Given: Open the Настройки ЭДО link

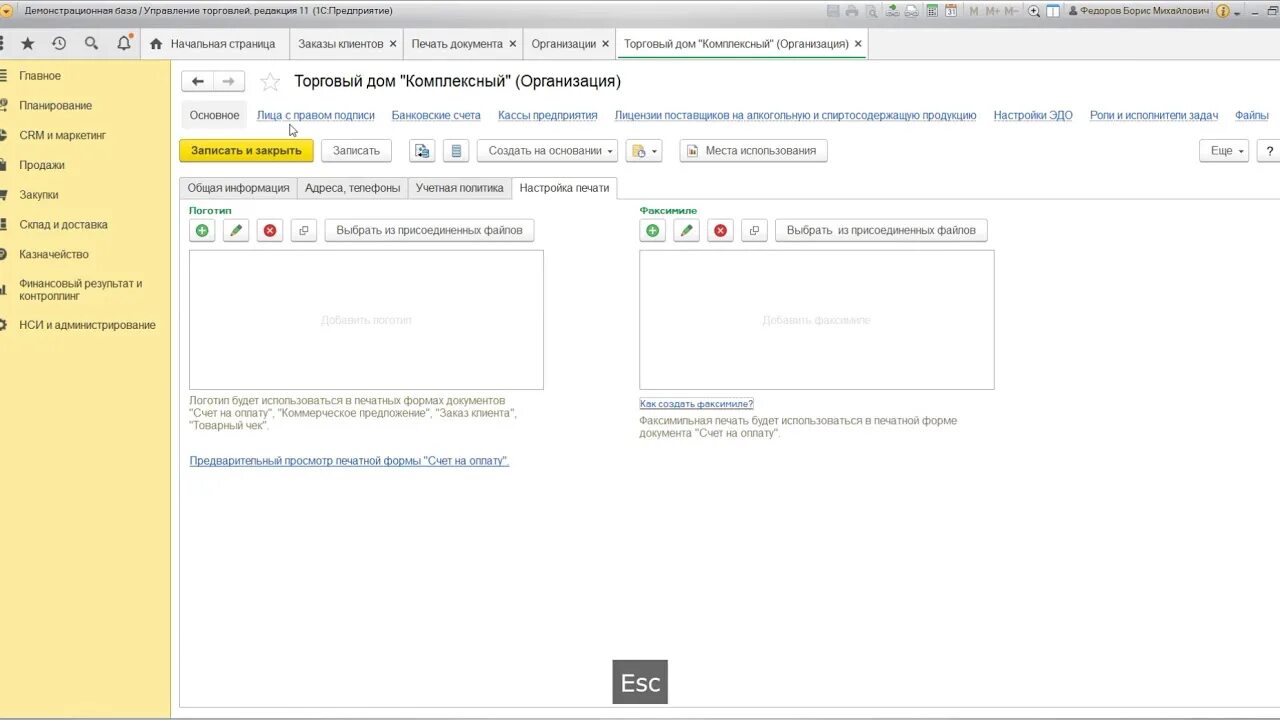Looking at the screenshot, I should click(1033, 116).
